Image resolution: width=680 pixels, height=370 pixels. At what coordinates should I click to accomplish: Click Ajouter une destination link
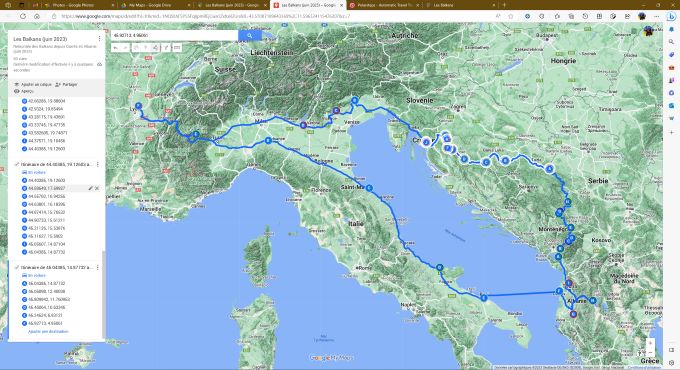pos(49,331)
